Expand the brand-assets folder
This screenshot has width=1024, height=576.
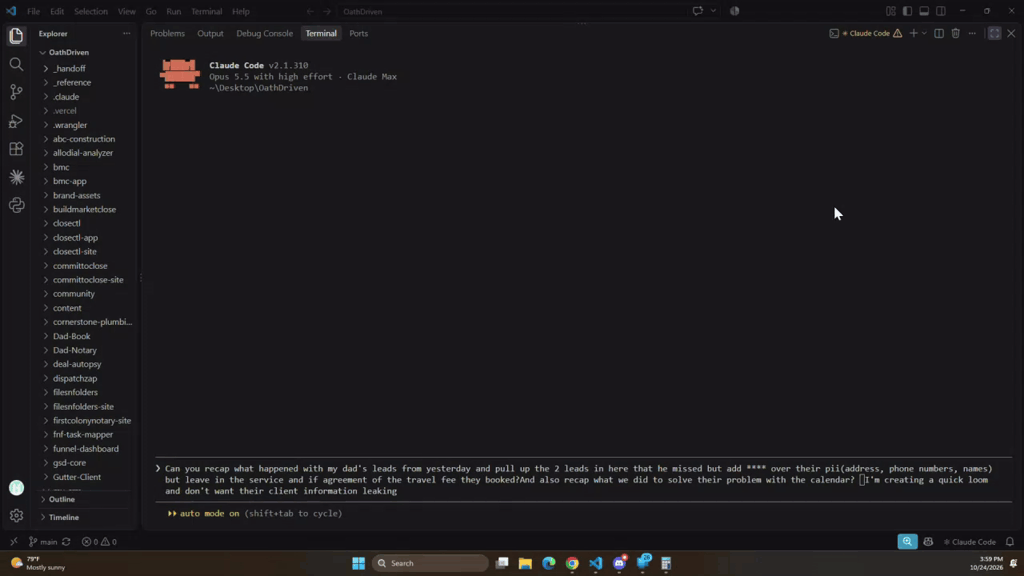click(76, 195)
